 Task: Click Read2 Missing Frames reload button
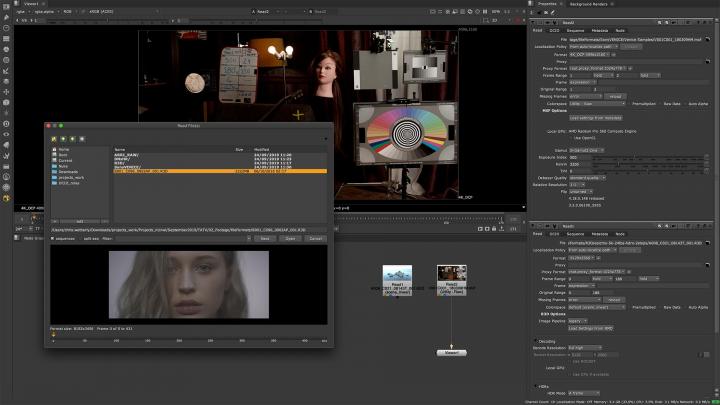(x=615, y=96)
